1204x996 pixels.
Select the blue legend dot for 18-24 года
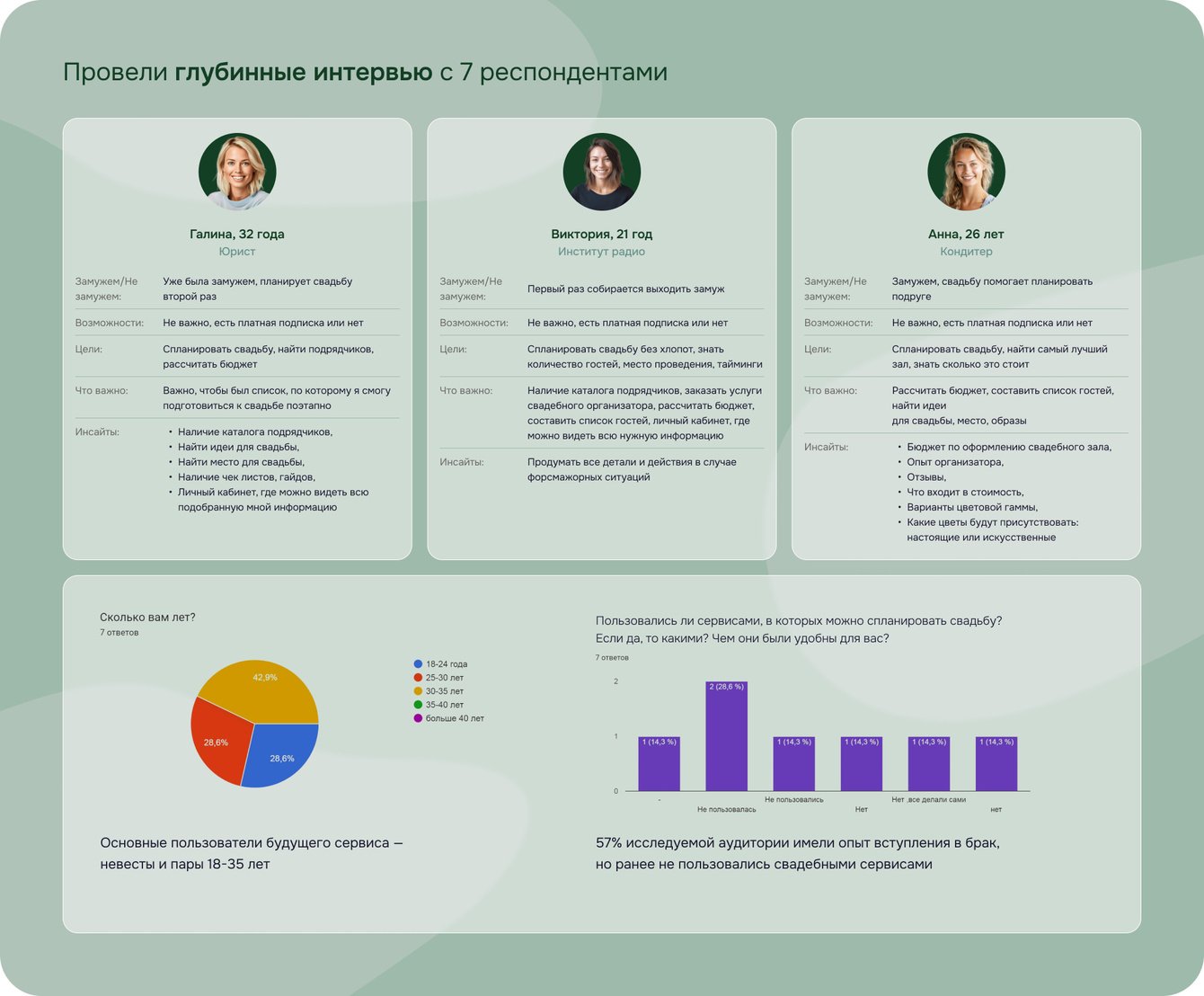(418, 664)
